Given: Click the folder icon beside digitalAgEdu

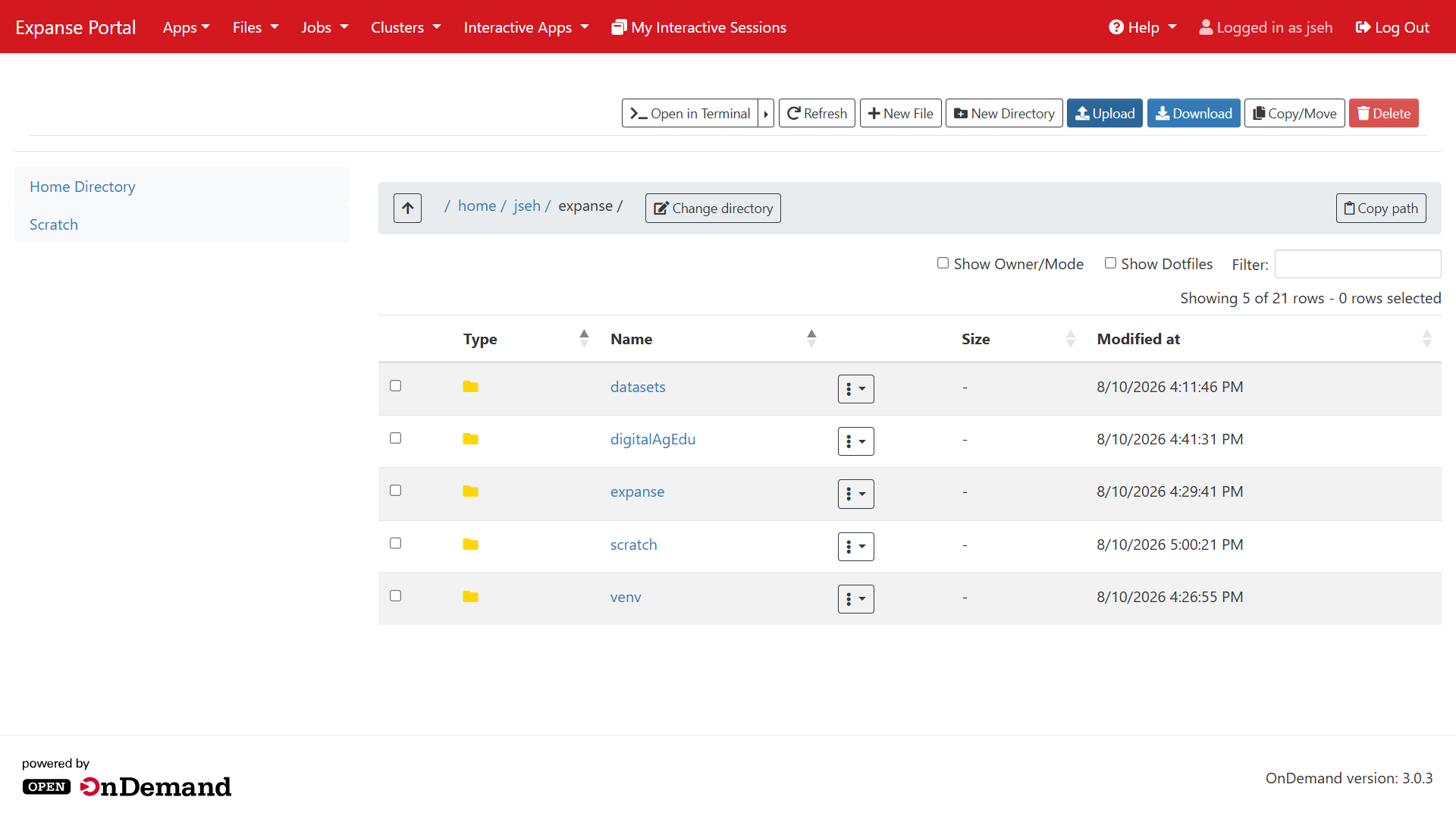Looking at the screenshot, I should [470, 439].
